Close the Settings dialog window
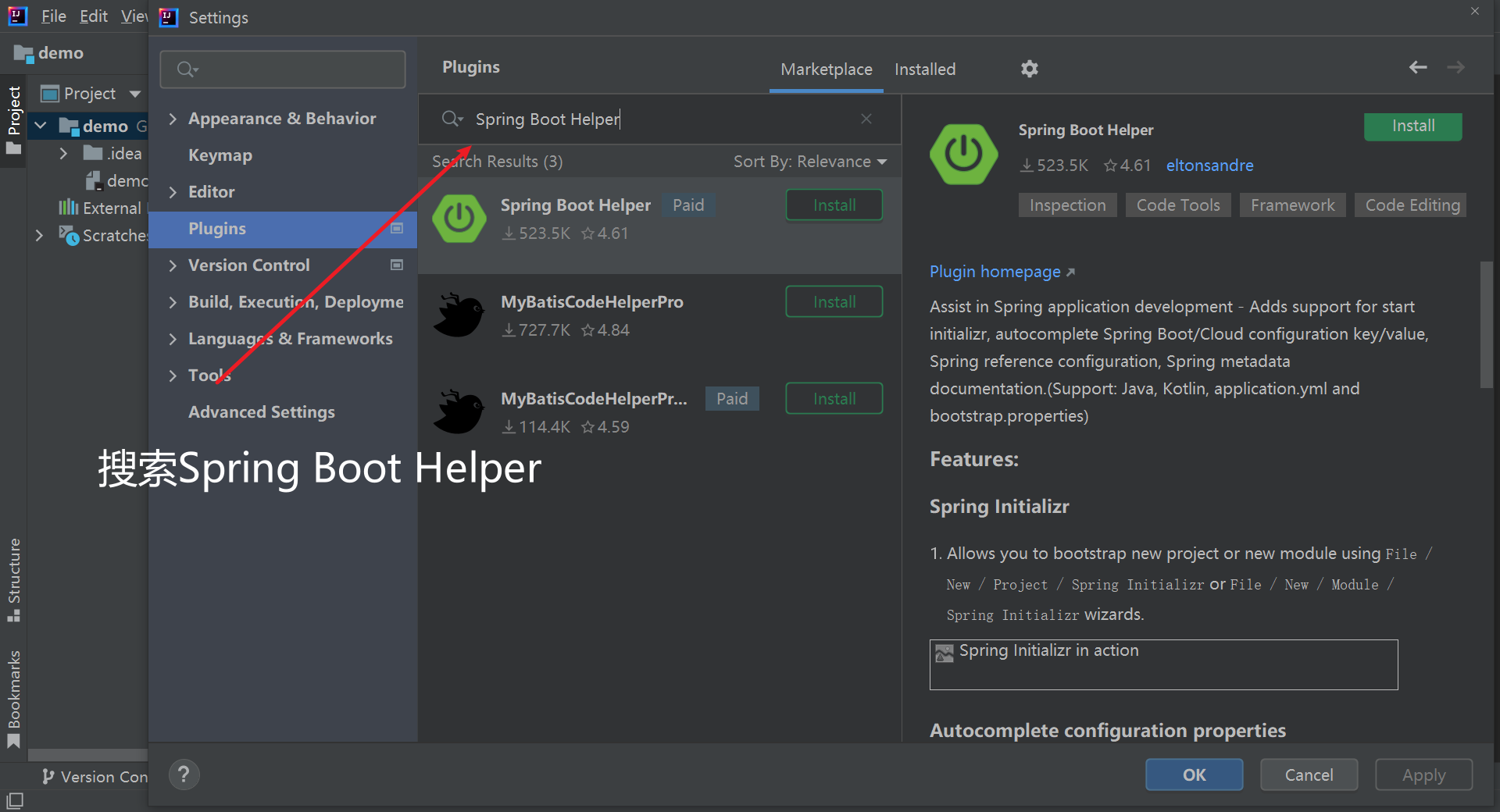 point(1474,12)
